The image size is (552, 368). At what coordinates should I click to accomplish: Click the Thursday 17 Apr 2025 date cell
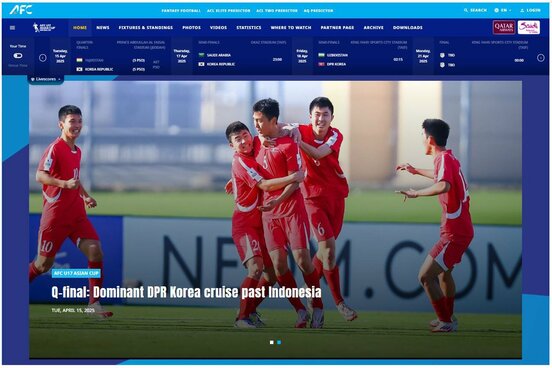(182, 56)
